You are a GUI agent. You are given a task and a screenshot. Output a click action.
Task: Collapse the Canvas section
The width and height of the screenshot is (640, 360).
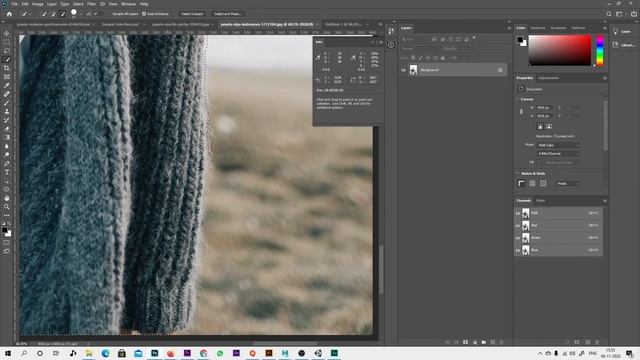518,99
